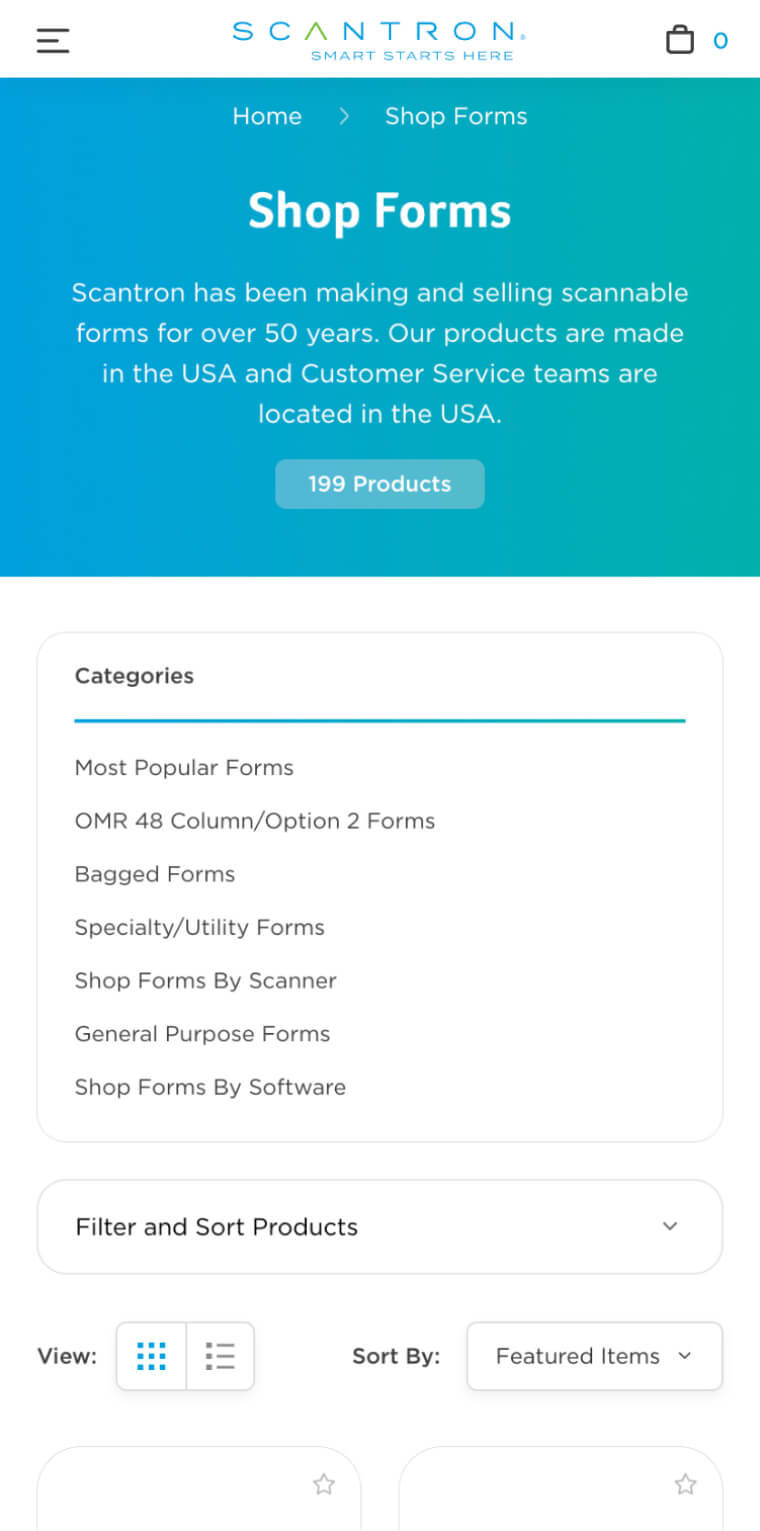Go to Home breadcrumb
760x1531 pixels.
267,116
